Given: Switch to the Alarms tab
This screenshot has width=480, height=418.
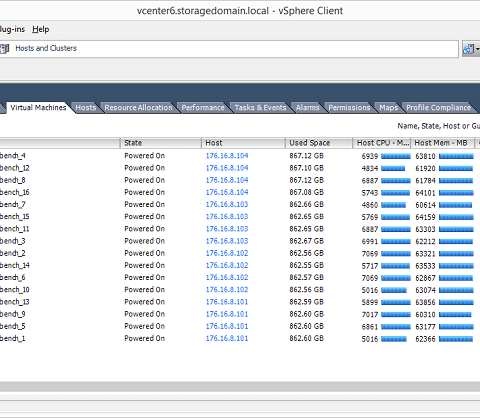Looking at the screenshot, I should [307, 108].
